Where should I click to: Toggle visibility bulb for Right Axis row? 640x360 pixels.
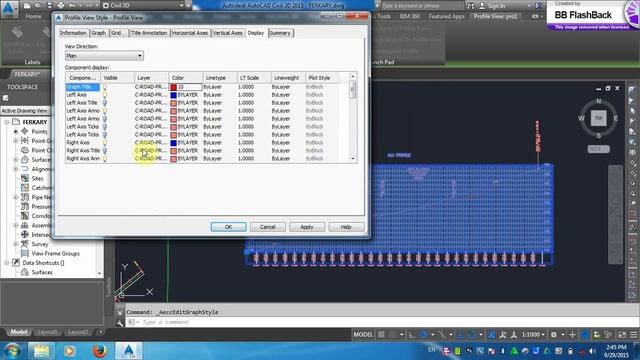point(104,142)
